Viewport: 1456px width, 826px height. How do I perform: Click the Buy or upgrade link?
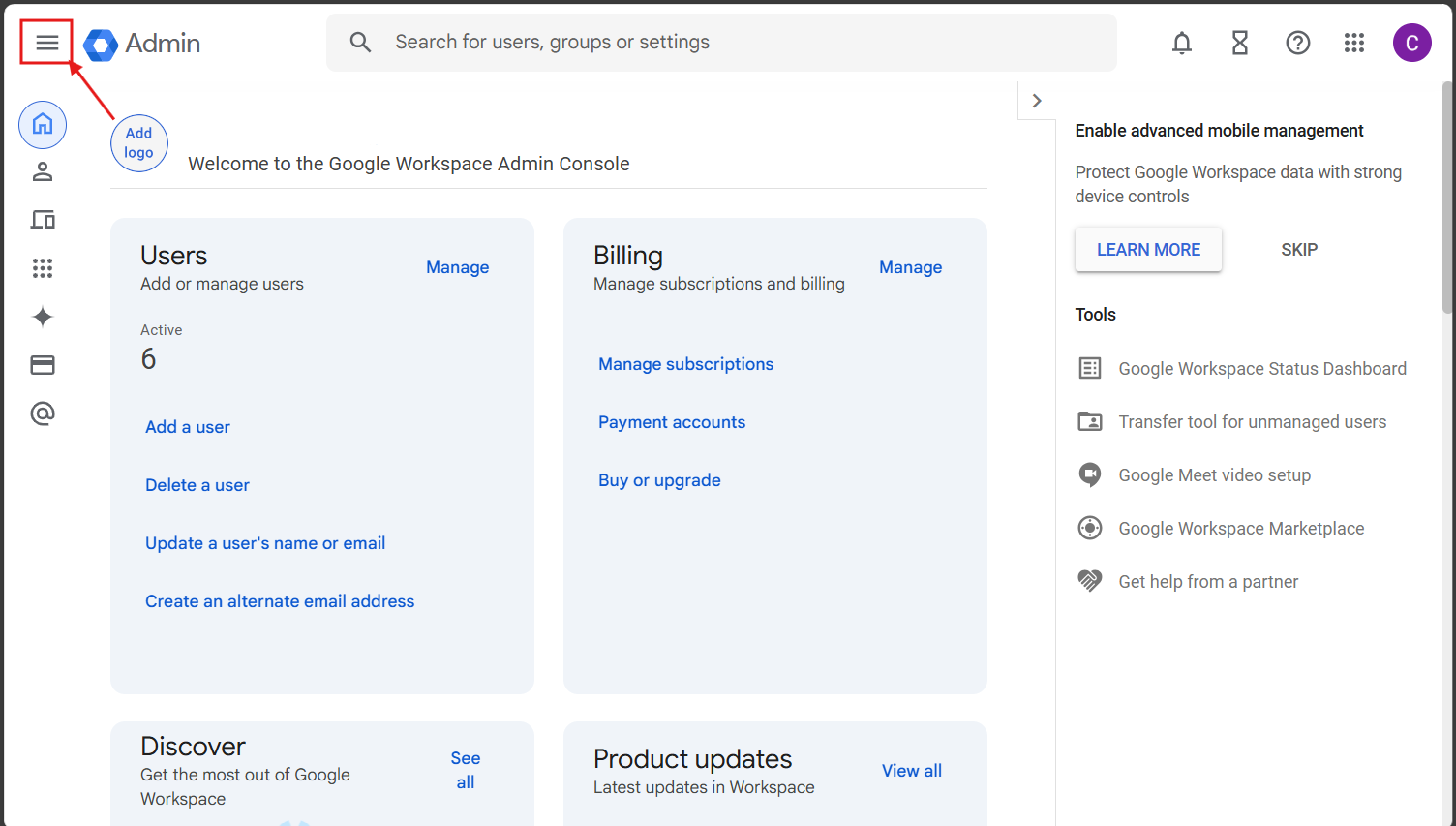coord(659,480)
